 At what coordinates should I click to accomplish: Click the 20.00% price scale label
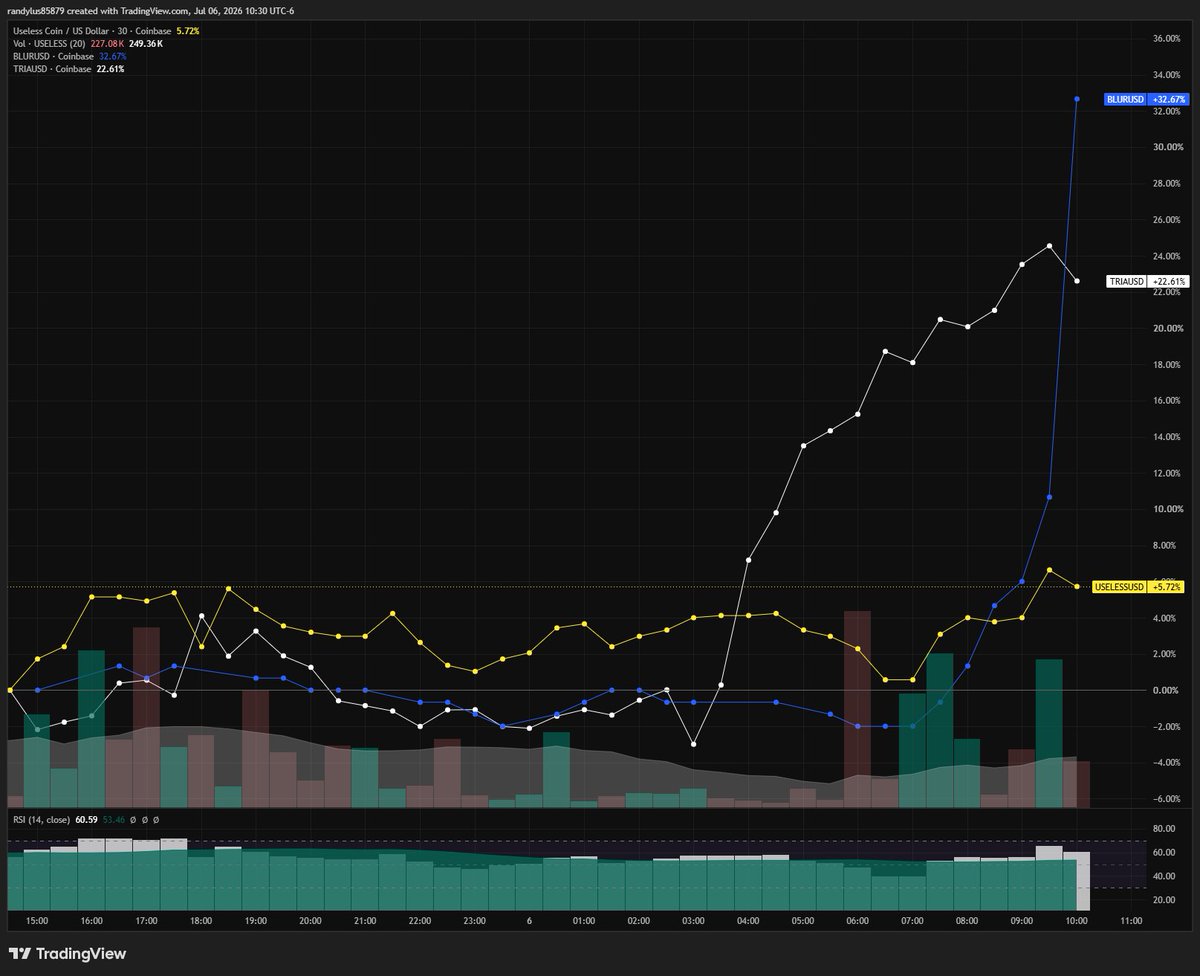(x=1168, y=328)
